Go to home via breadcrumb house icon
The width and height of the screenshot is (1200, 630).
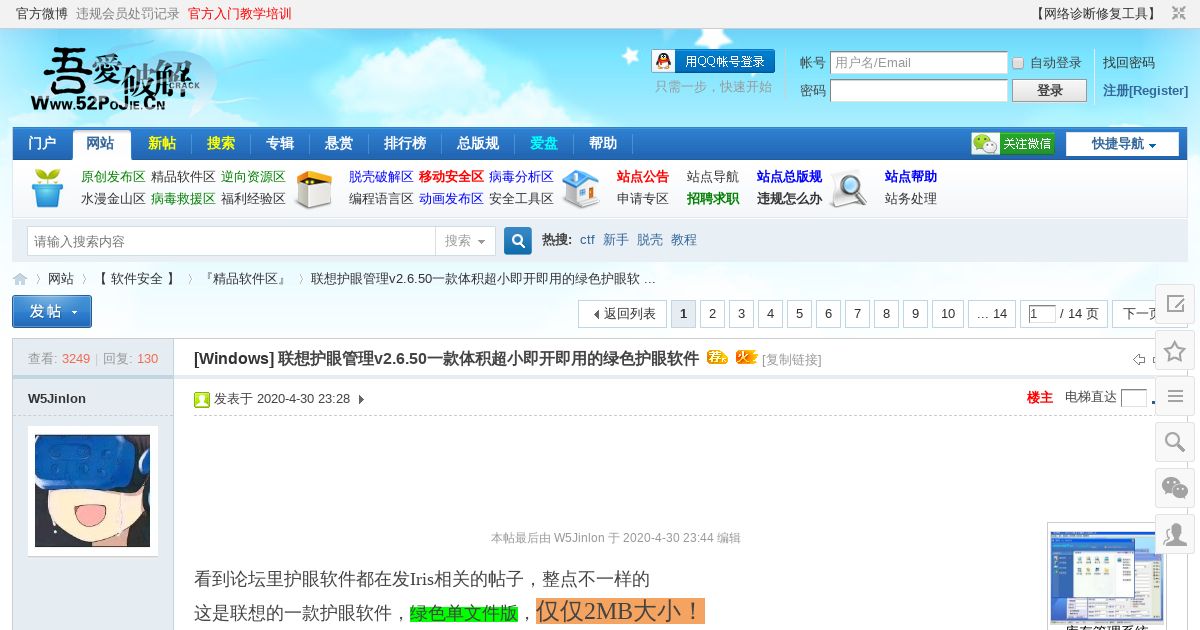[20, 279]
